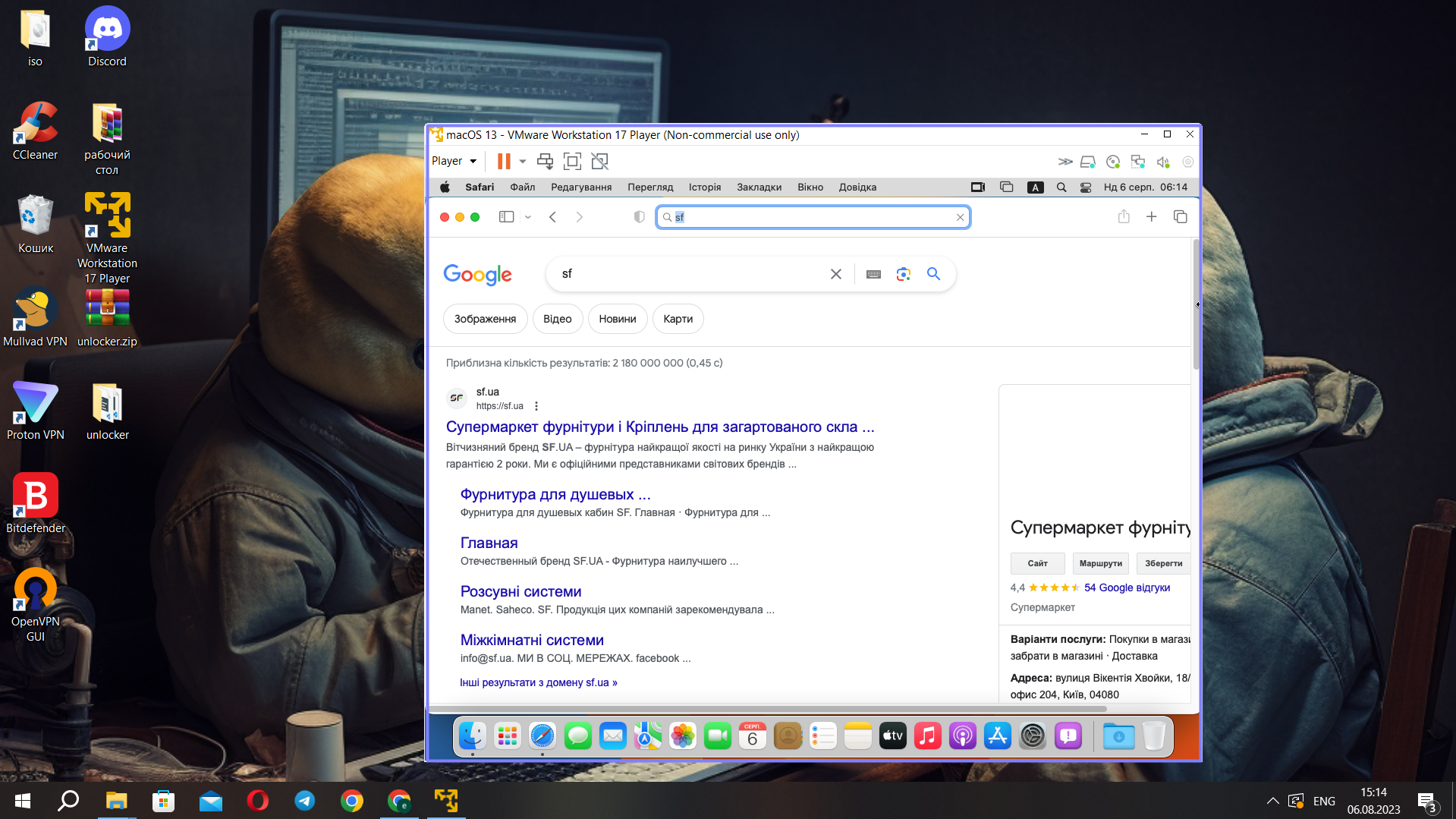
Task: Open Фурнитура для душевых link
Action: (555, 494)
